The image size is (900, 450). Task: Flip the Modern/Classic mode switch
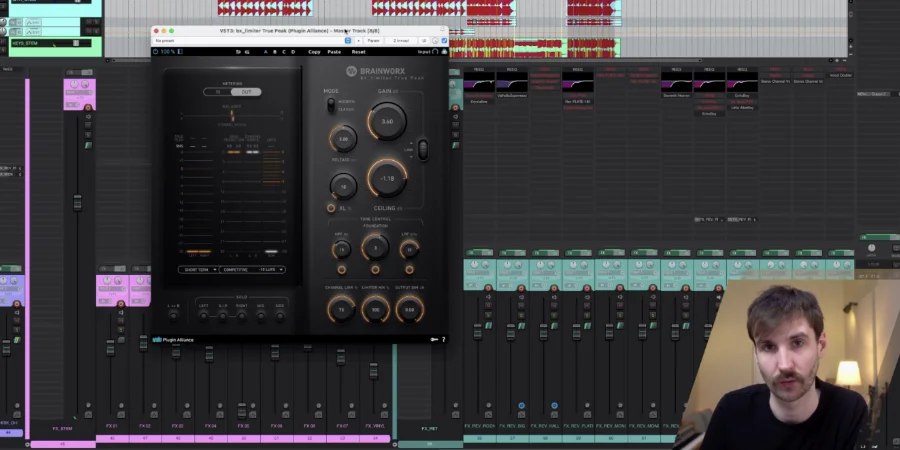click(331, 105)
